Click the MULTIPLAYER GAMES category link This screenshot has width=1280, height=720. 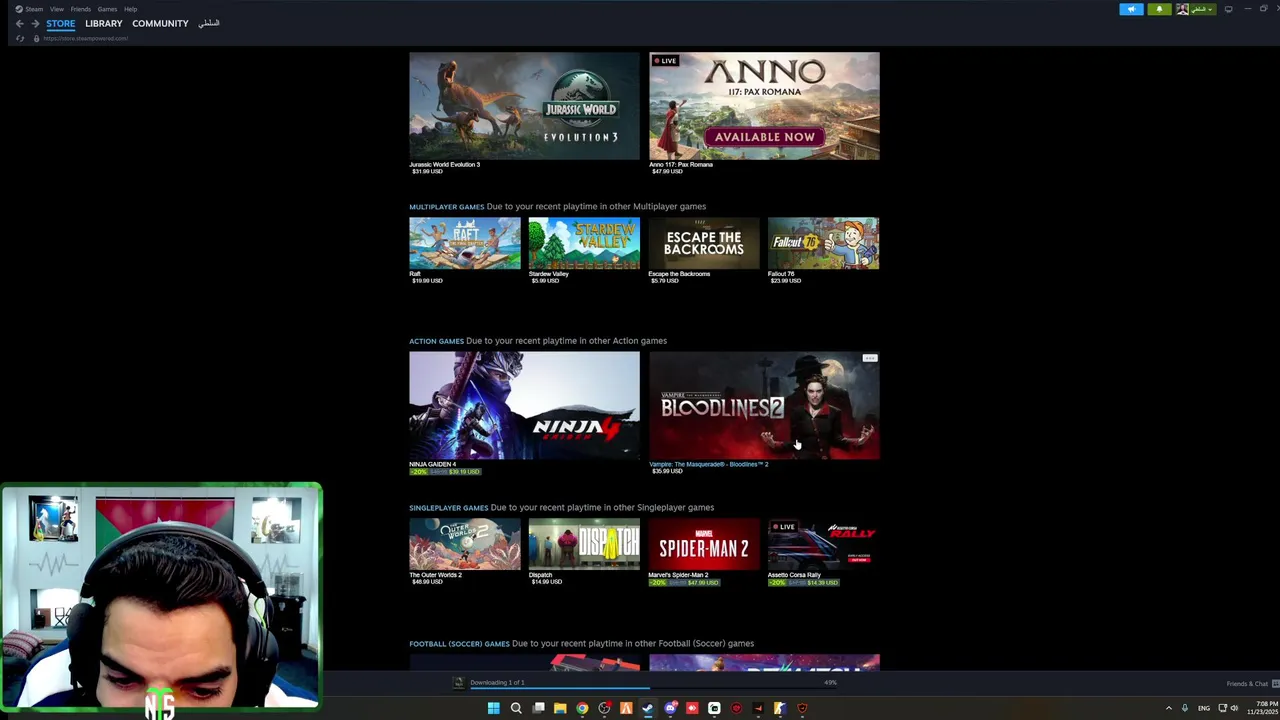(446, 207)
